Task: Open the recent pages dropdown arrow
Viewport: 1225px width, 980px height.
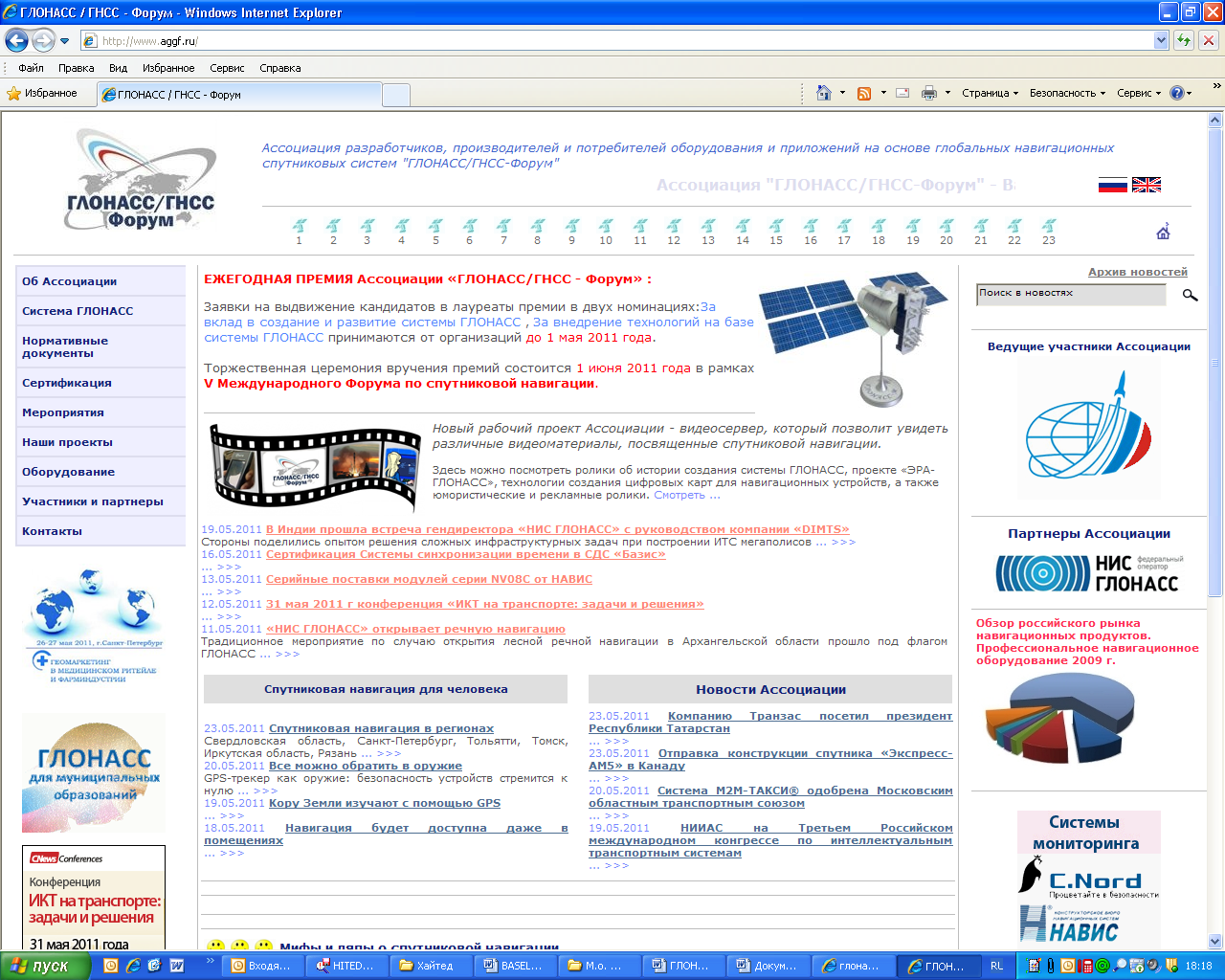Action: tap(65, 41)
